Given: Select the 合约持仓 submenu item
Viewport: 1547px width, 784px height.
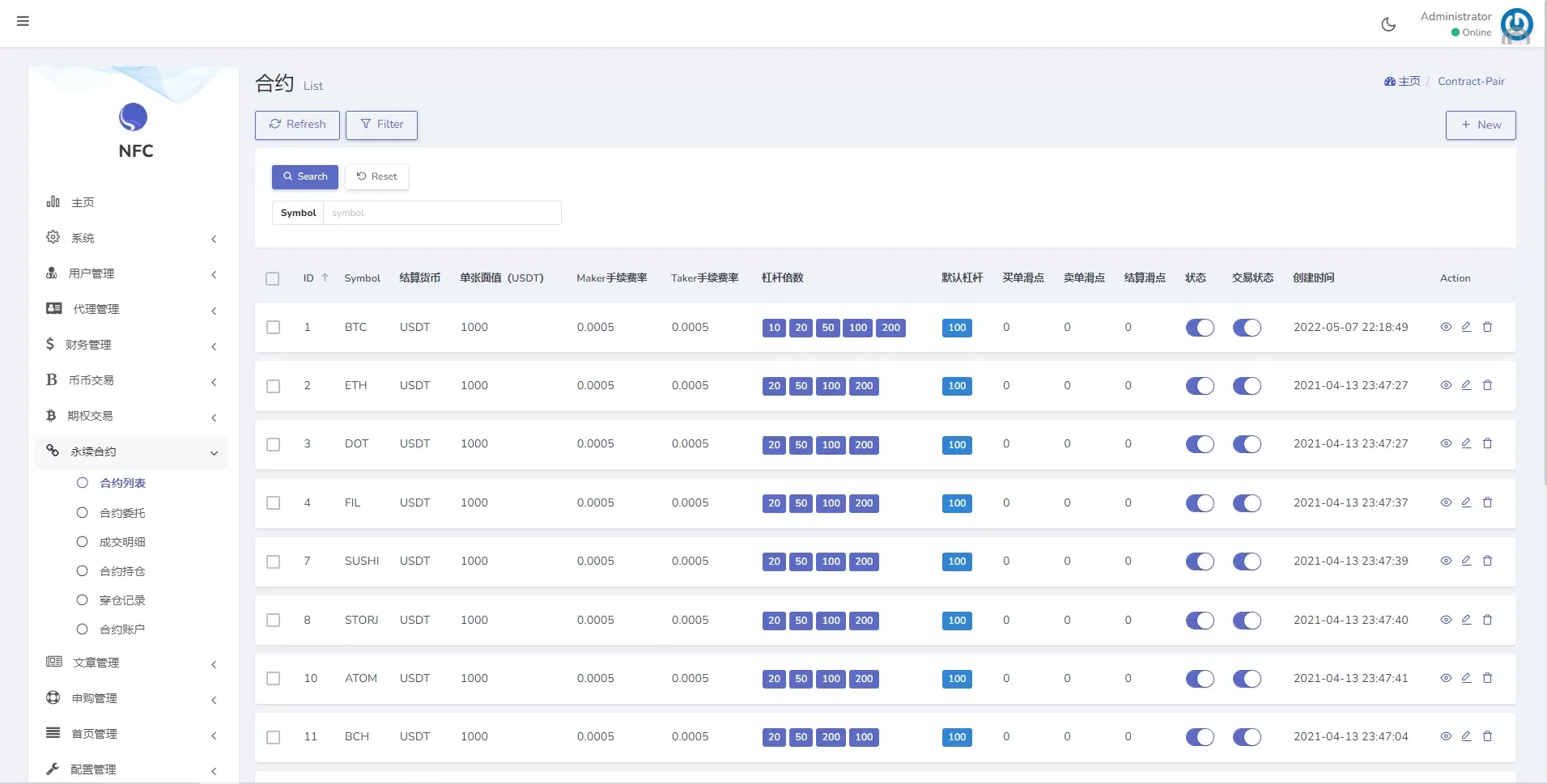Looking at the screenshot, I should (122, 571).
